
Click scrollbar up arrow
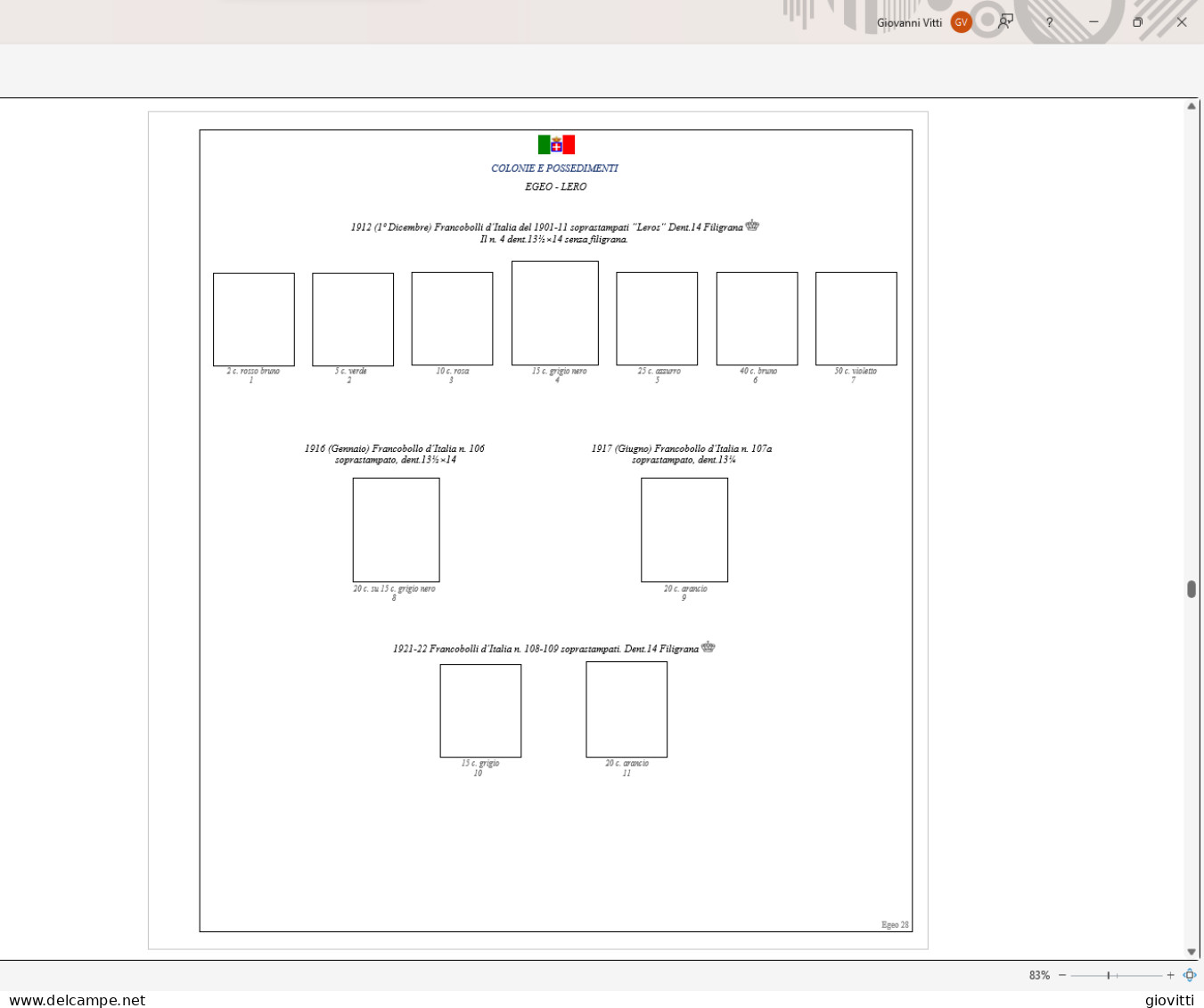(x=1192, y=106)
